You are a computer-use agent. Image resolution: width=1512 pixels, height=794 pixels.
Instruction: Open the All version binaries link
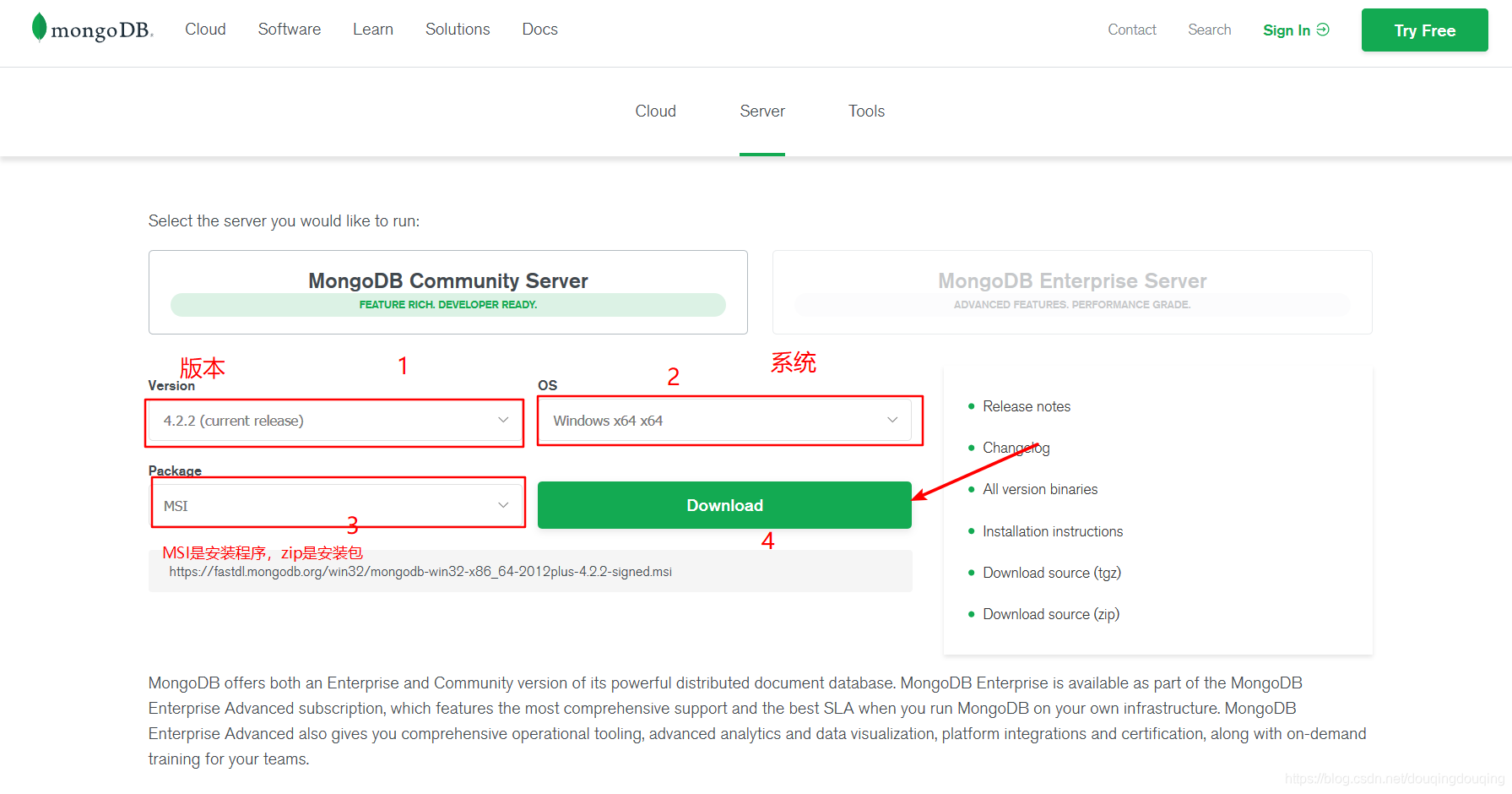click(x=1040, y=489)
